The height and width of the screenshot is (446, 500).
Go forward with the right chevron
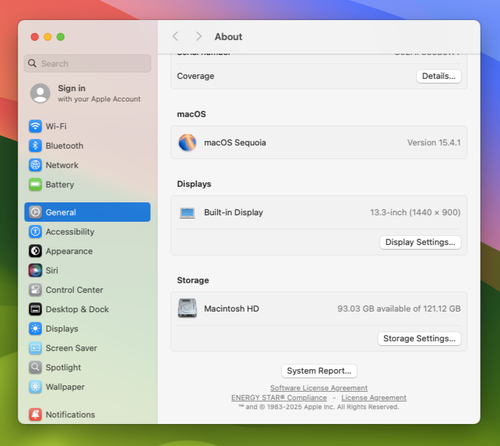(199, 36)
